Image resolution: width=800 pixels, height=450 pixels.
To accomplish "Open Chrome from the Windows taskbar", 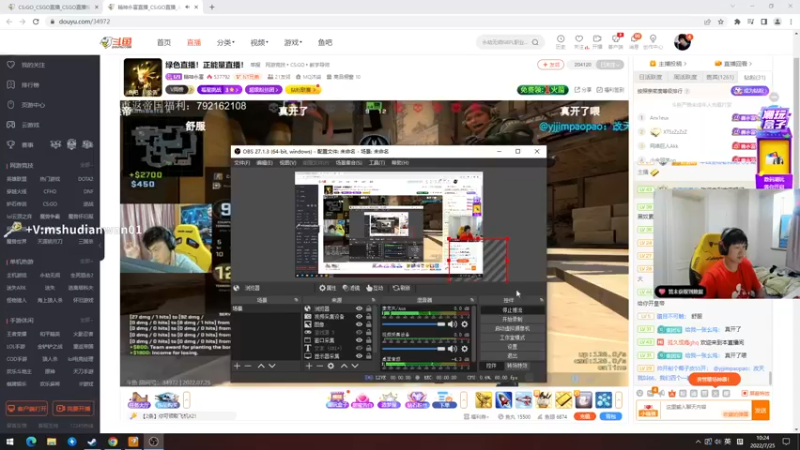I will (113, 442).
